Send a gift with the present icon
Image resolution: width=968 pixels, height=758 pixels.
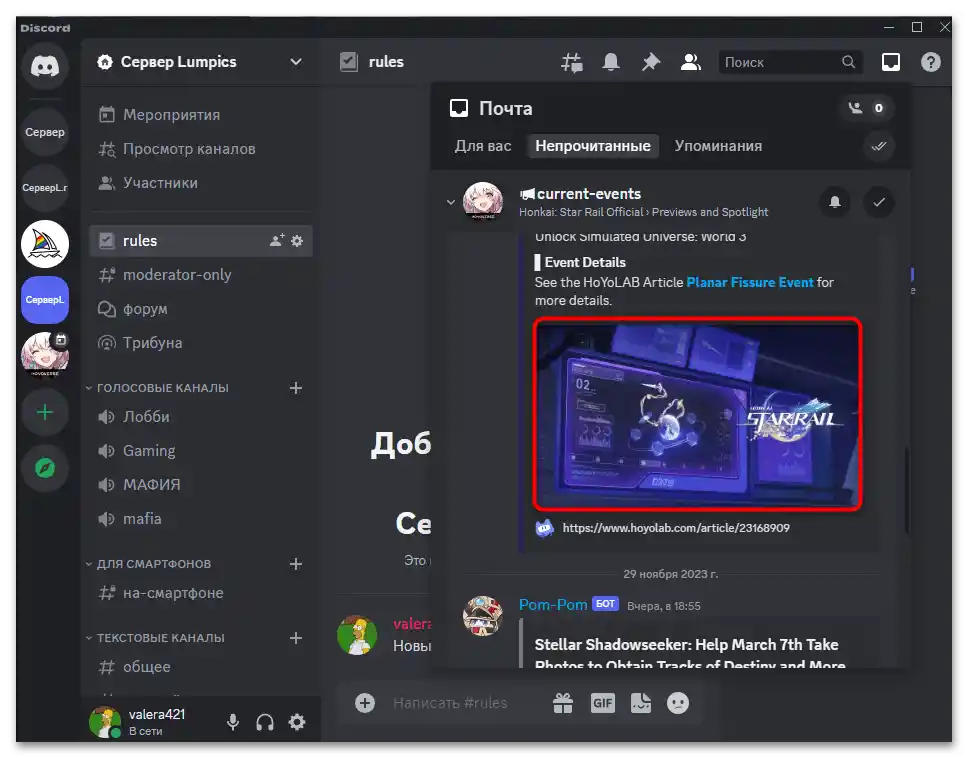point(563,703)
